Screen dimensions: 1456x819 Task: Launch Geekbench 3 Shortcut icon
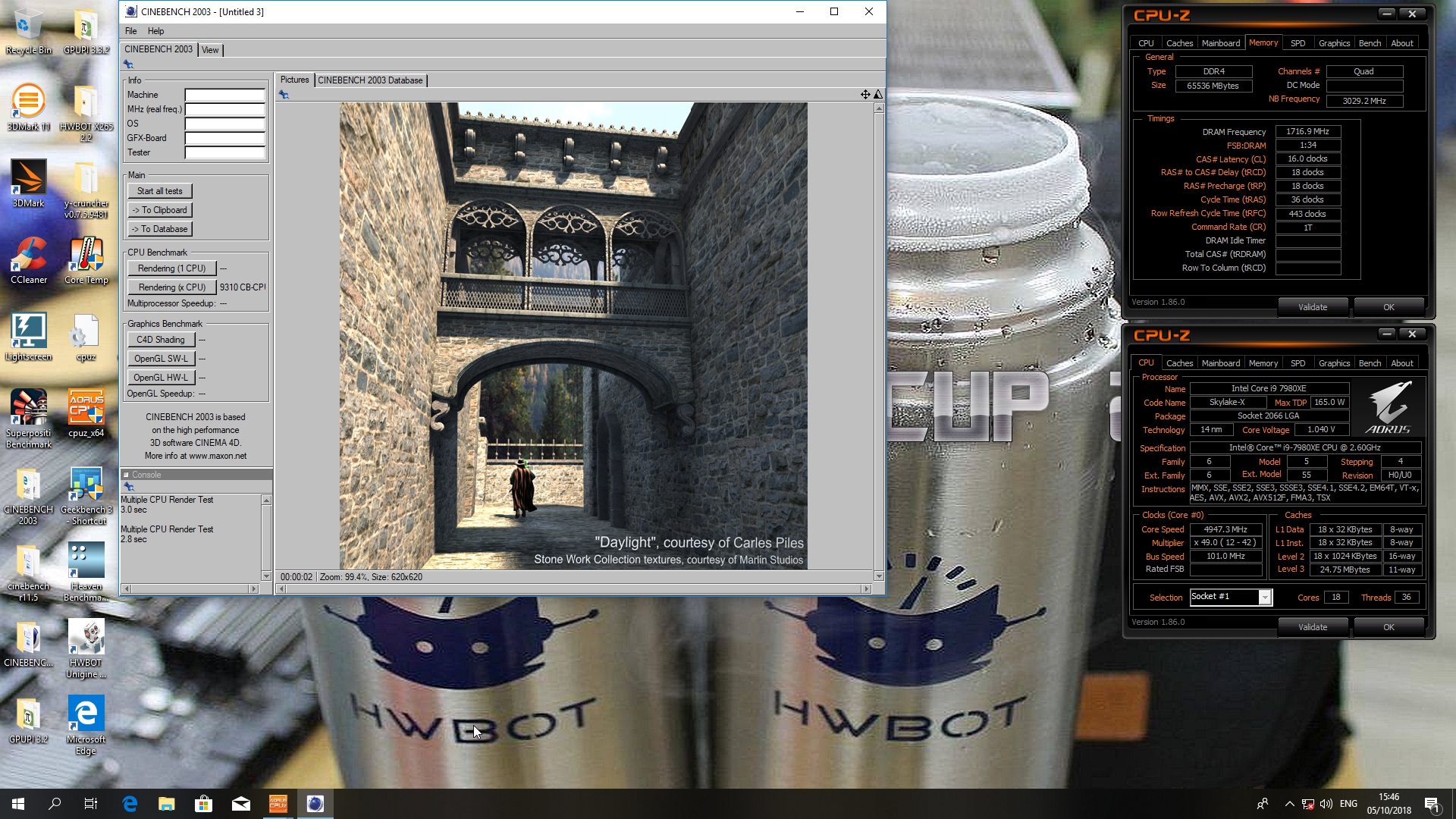point(86,495)
